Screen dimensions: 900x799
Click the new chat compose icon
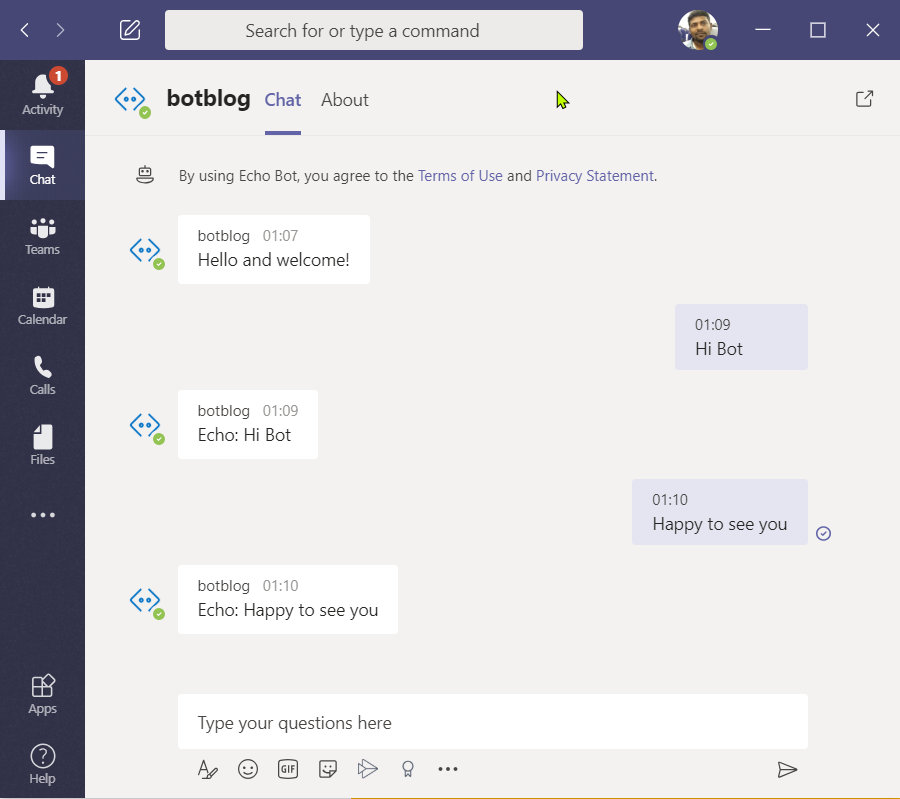click(130, 30)
